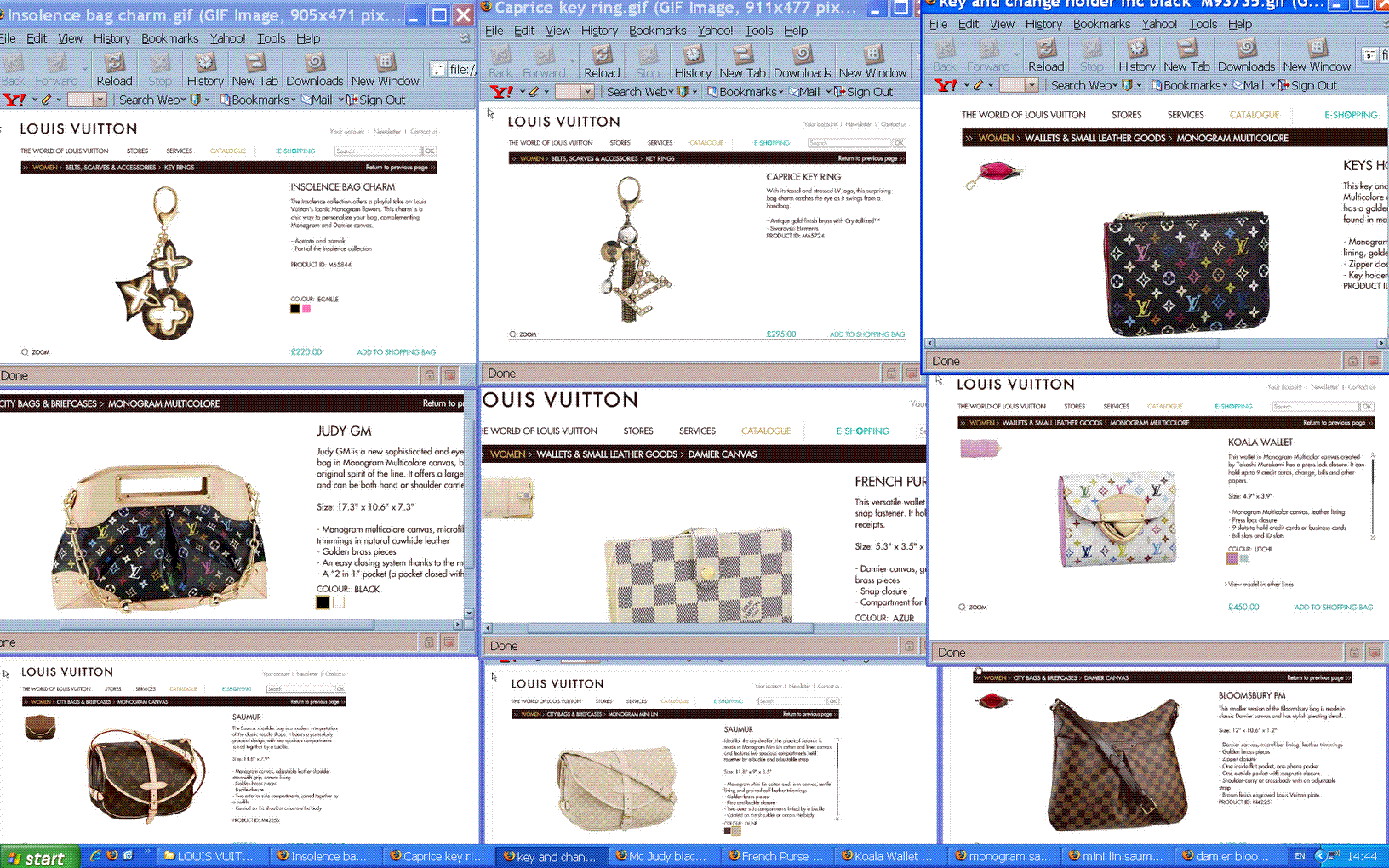Expand the Y! logo dropdown arrow in the Insolence window

pos(34,100)
